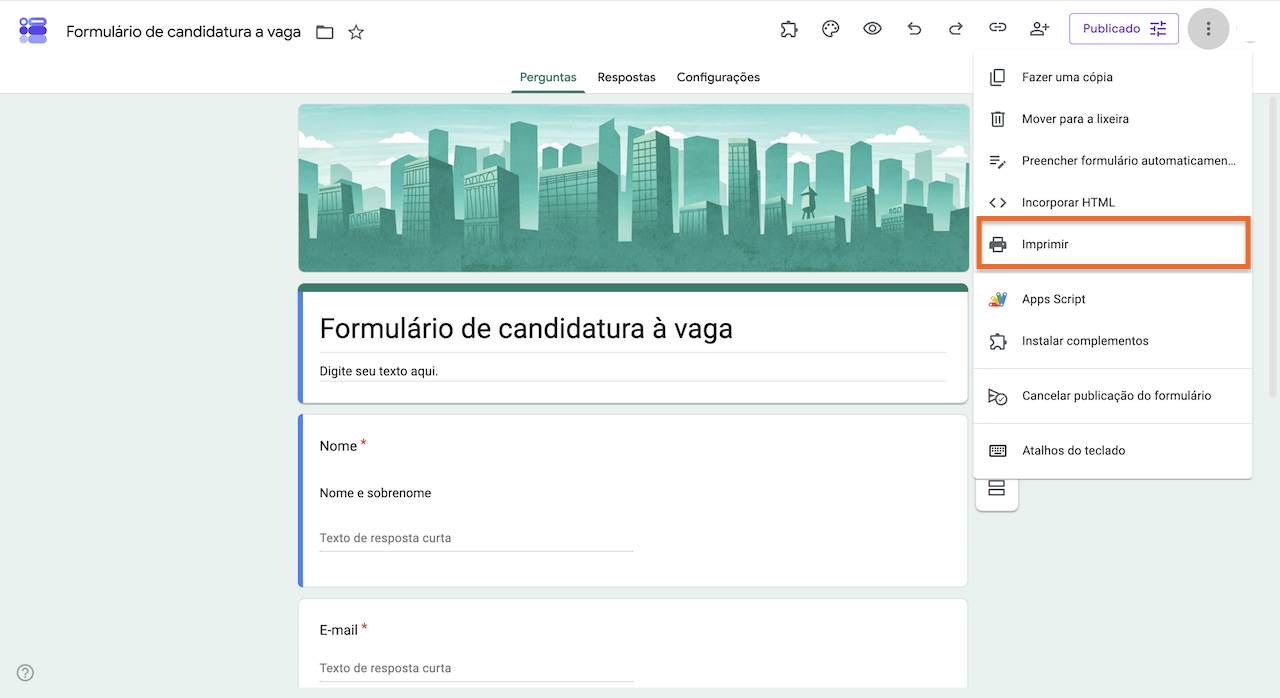This screenshot has height=698, width=1280.
Task: Open the theme customization palette icon
Action: (x=830, y=29)
